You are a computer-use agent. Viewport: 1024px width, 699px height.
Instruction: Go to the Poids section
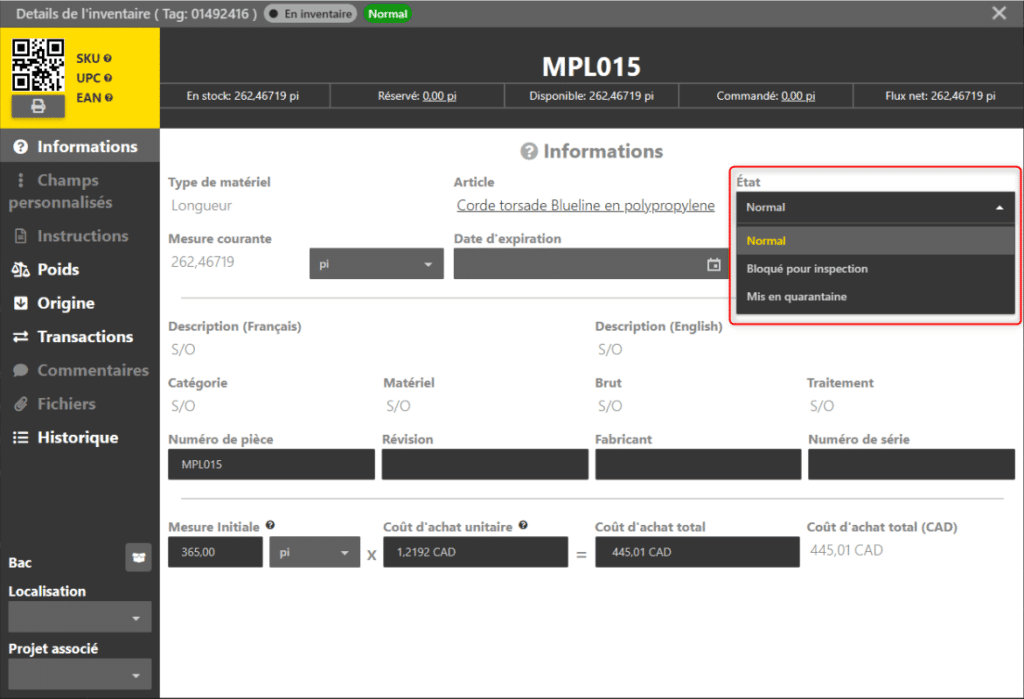point(58,270)
